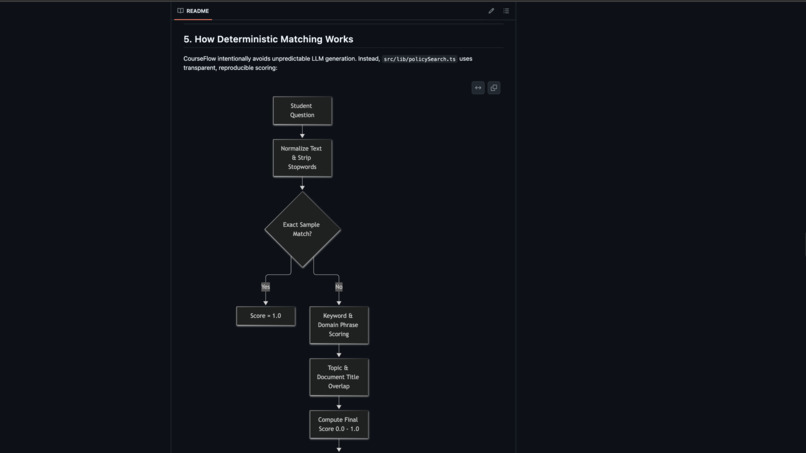Viewport: 806px width, 453px height.
Task: Click the 'Normalize Text & Strip Stopwords' node
Action: [302, 158]
